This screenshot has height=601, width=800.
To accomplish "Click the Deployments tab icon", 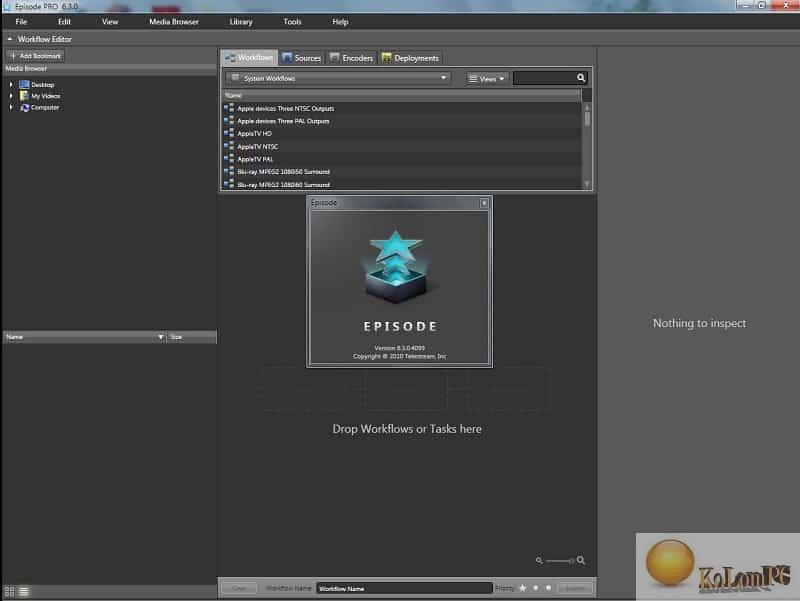I will [387, 58].
